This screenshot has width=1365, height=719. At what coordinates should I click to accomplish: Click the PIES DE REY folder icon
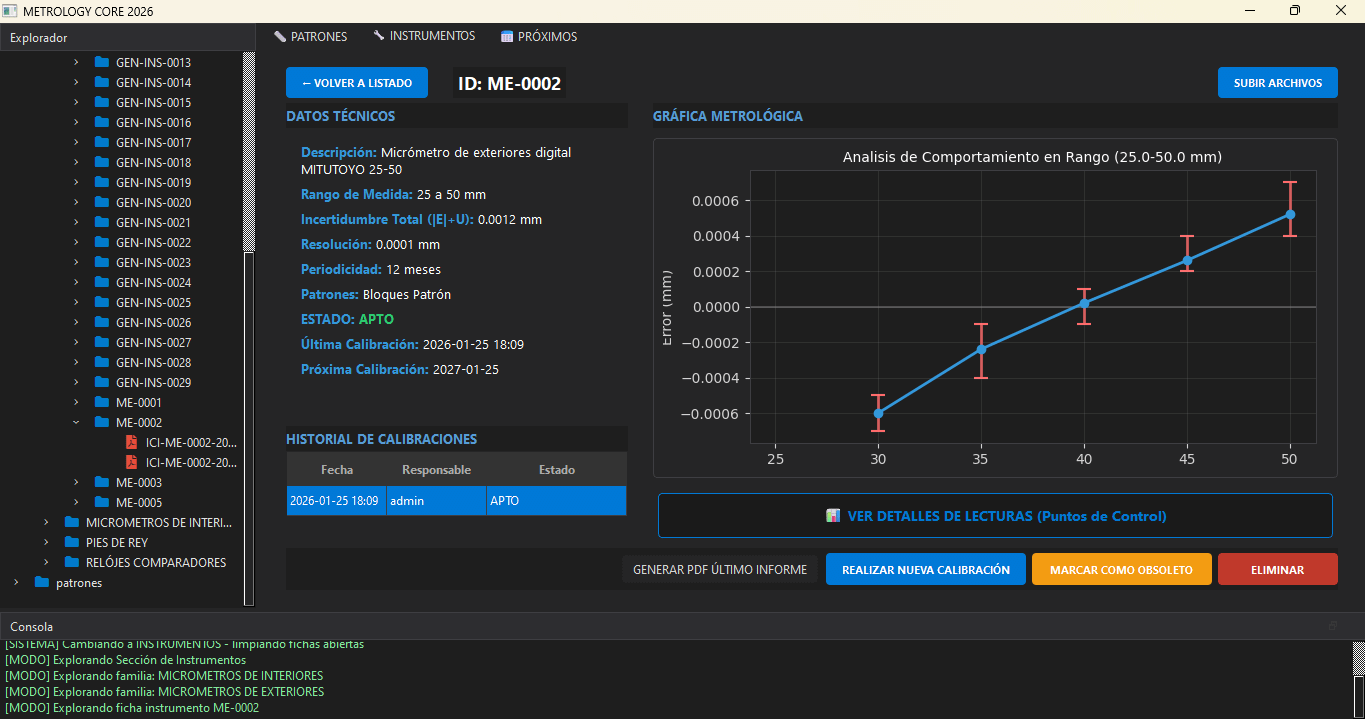[71, 542]
